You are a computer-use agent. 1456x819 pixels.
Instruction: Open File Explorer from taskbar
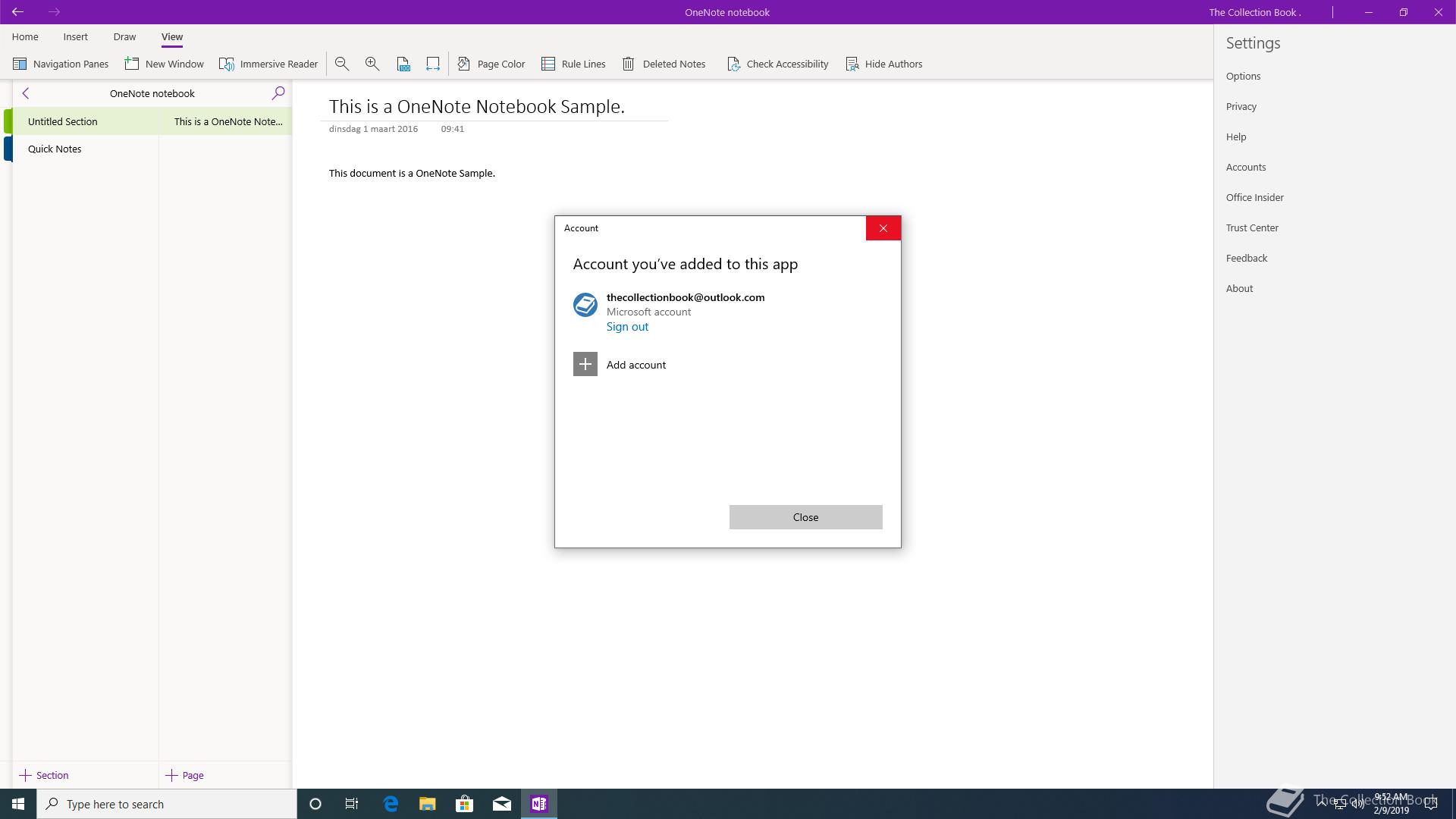click(428, 804)
